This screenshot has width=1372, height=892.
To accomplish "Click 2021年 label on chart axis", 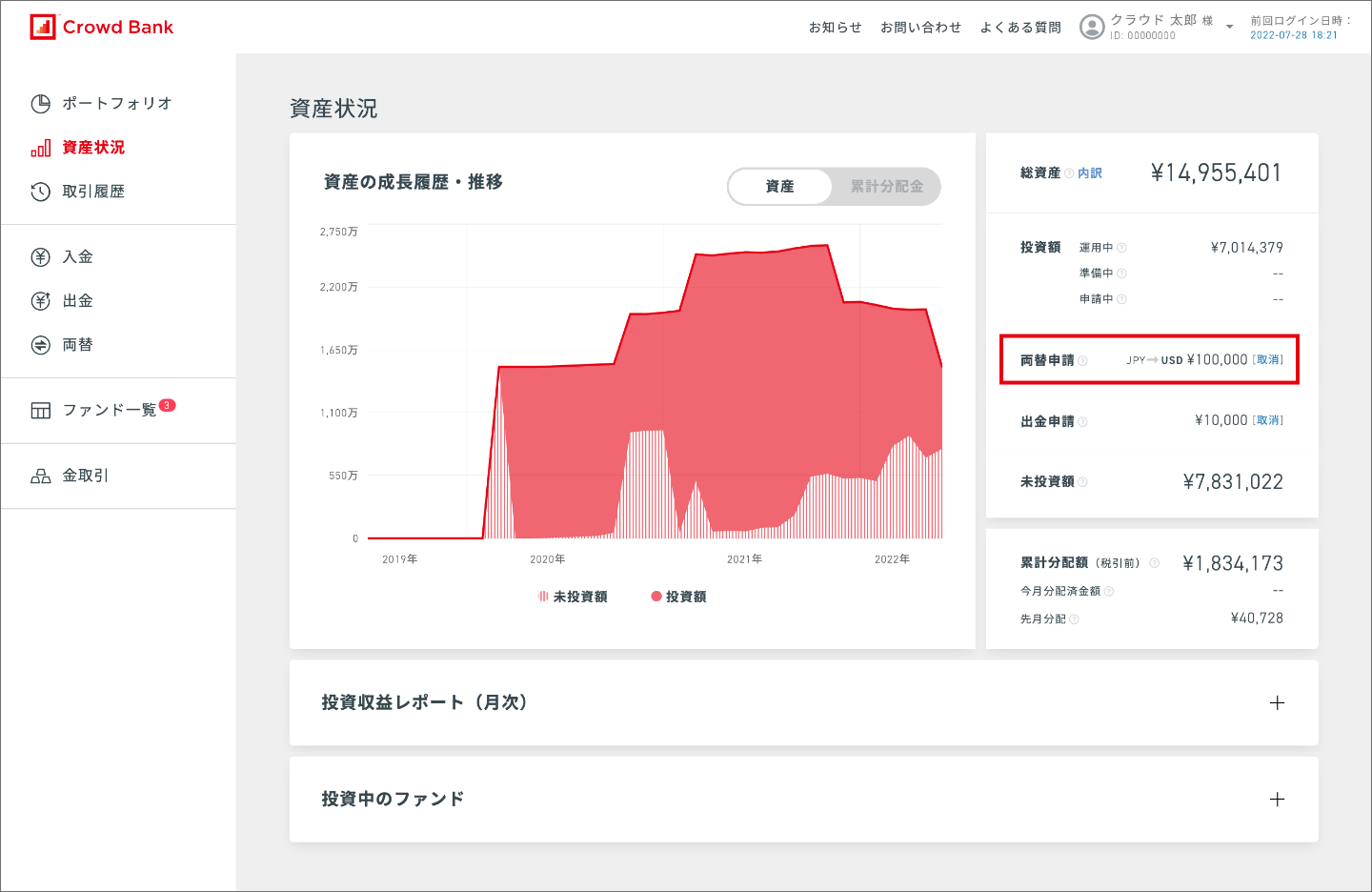I will 744,559.
